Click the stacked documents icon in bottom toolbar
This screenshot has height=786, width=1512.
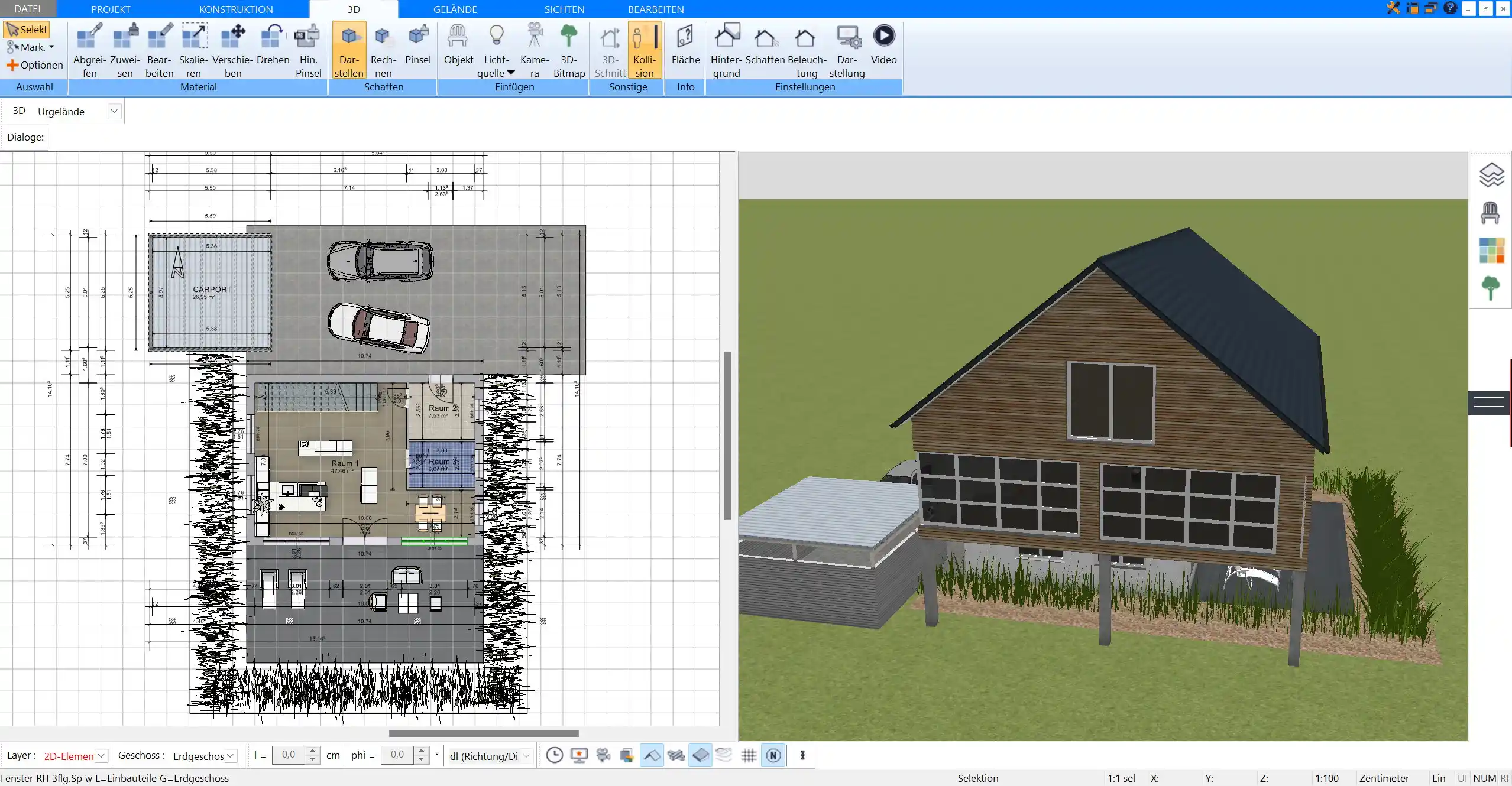click(627, 755)
